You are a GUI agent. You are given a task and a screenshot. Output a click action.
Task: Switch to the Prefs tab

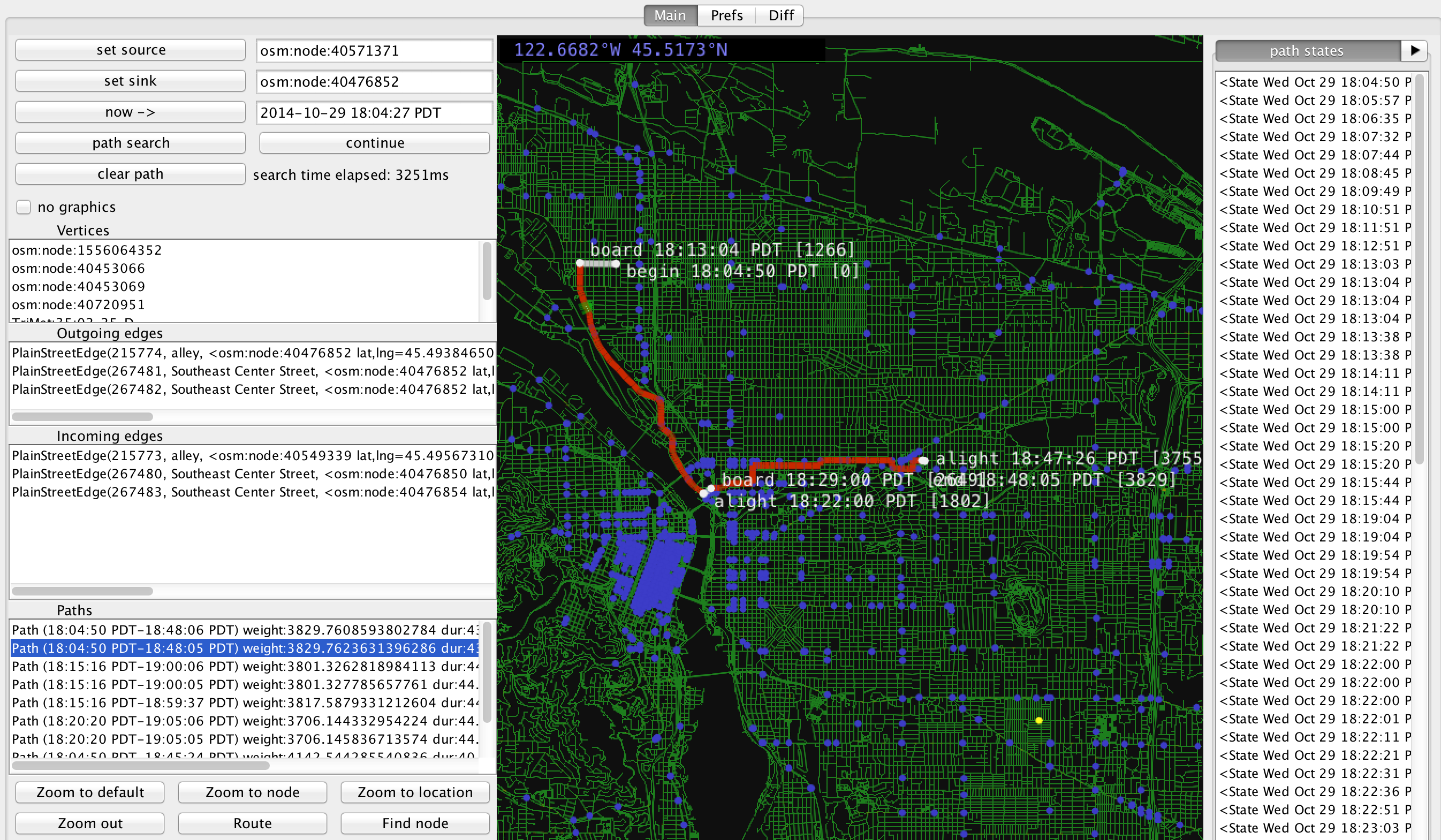(726, 16)
